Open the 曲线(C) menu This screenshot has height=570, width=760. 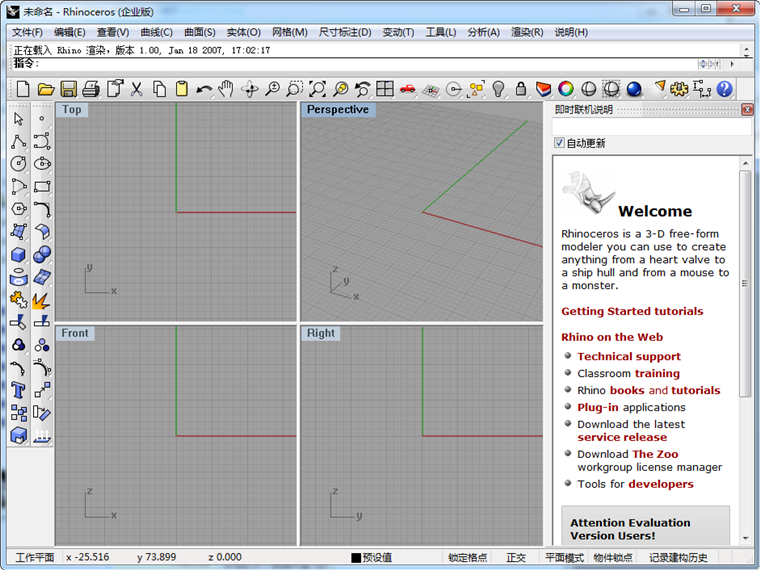156,32
